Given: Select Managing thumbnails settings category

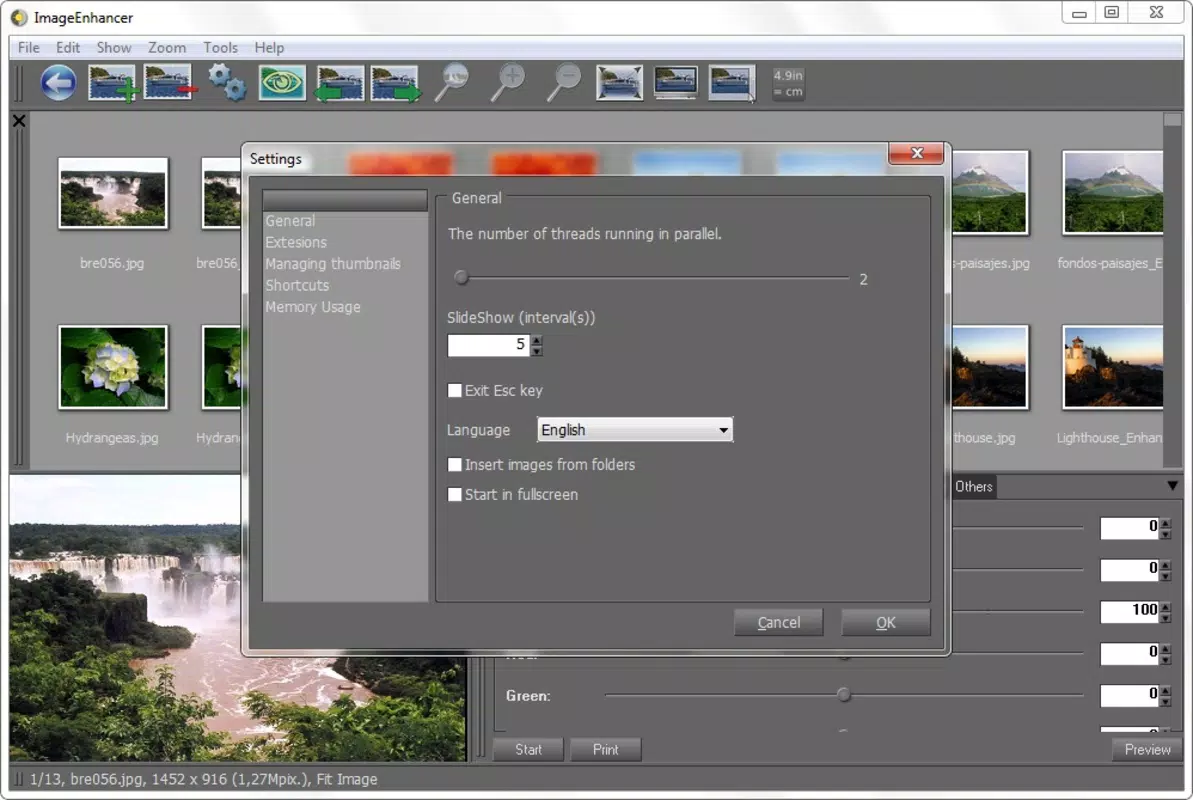Looking at the screenshot, I should click(x=332, y=264).
